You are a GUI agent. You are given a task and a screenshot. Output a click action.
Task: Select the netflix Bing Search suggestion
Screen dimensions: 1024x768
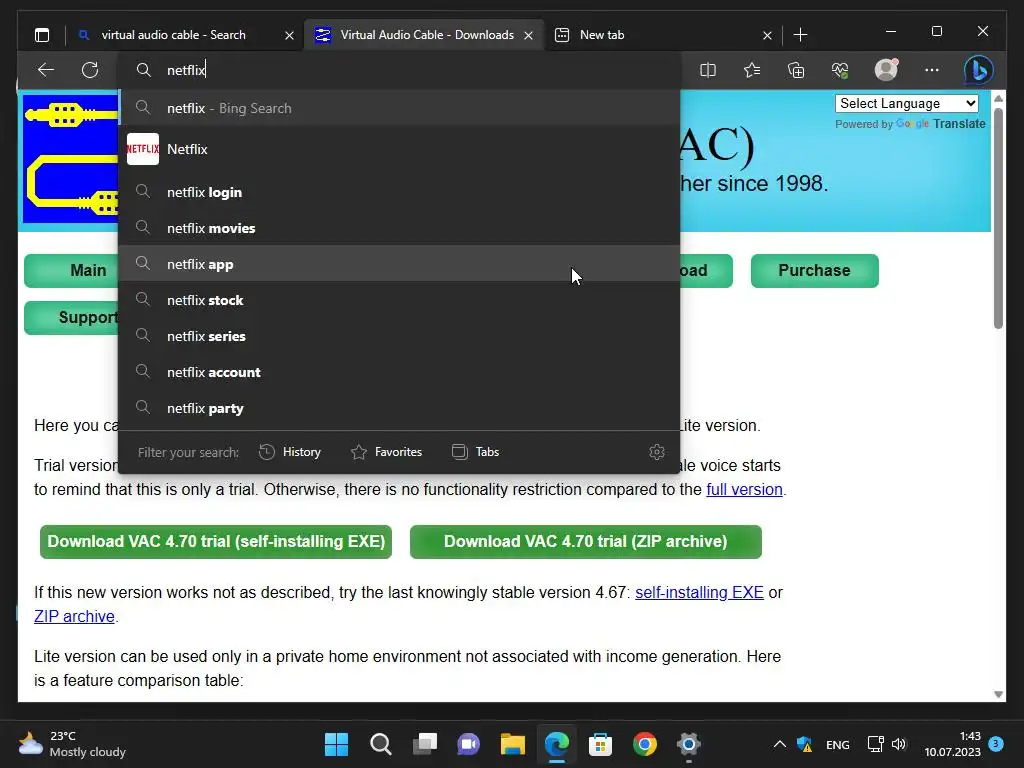(x=399, y=108)
